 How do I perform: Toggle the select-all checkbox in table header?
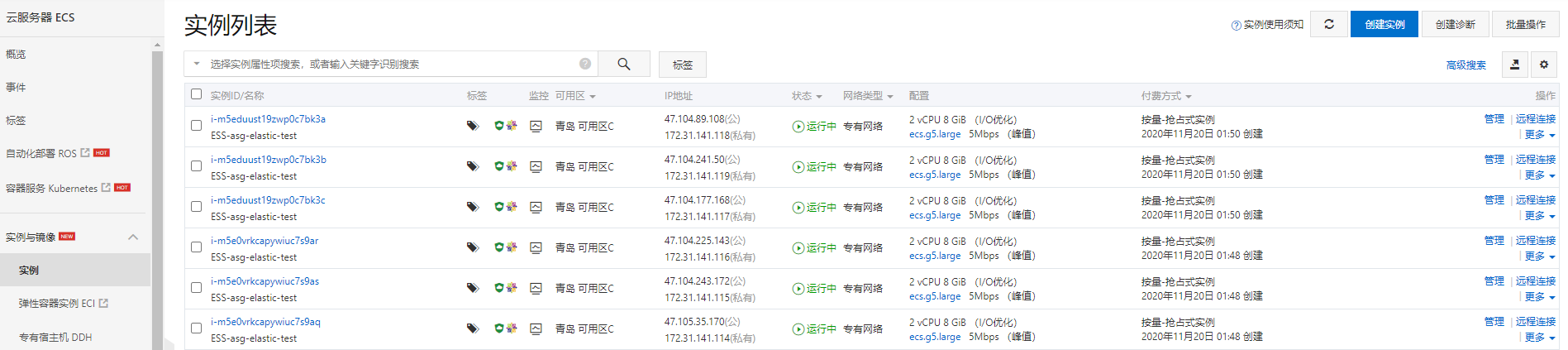[x=196, y=94]
